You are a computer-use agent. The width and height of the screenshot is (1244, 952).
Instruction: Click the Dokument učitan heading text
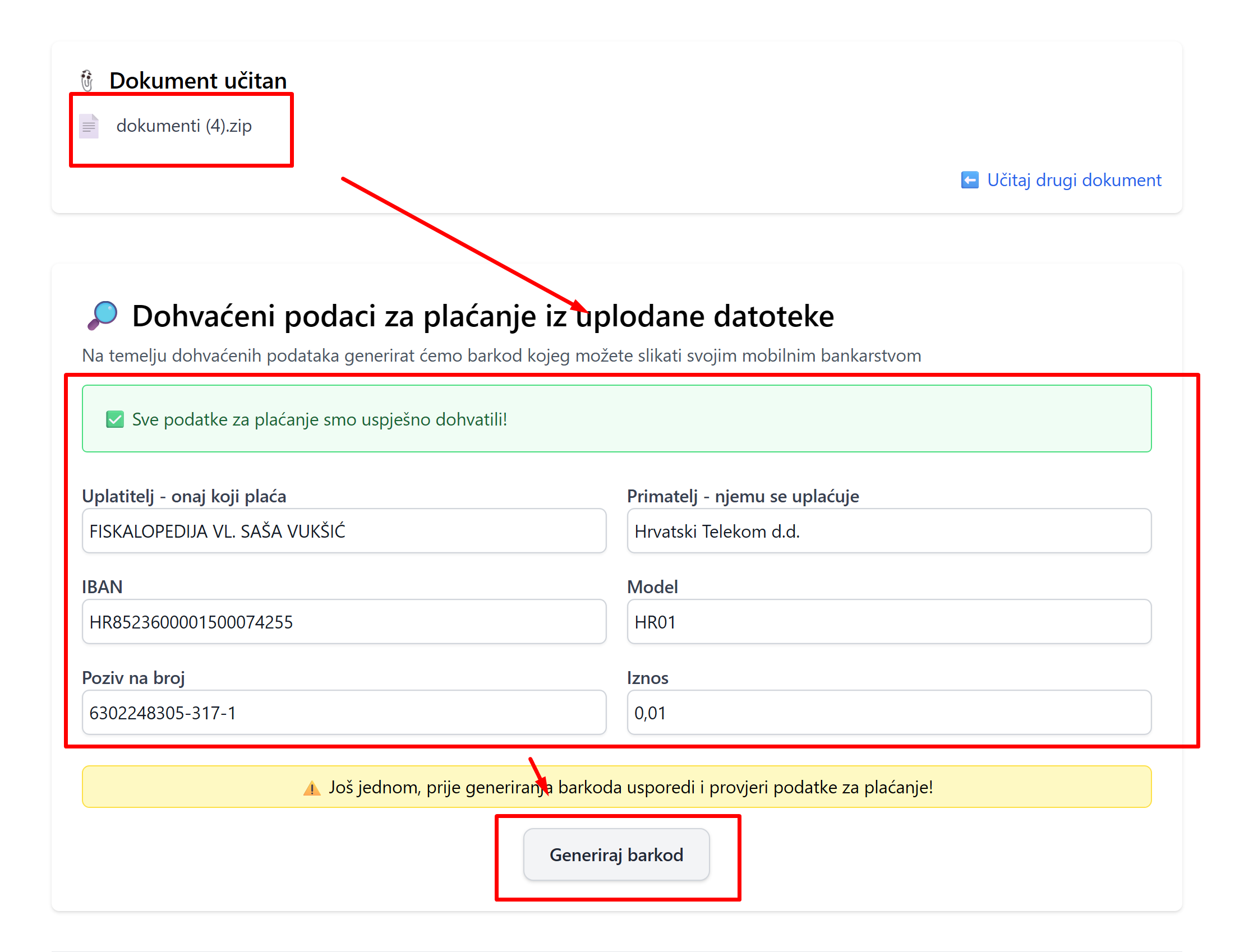[x=198, y=81]
